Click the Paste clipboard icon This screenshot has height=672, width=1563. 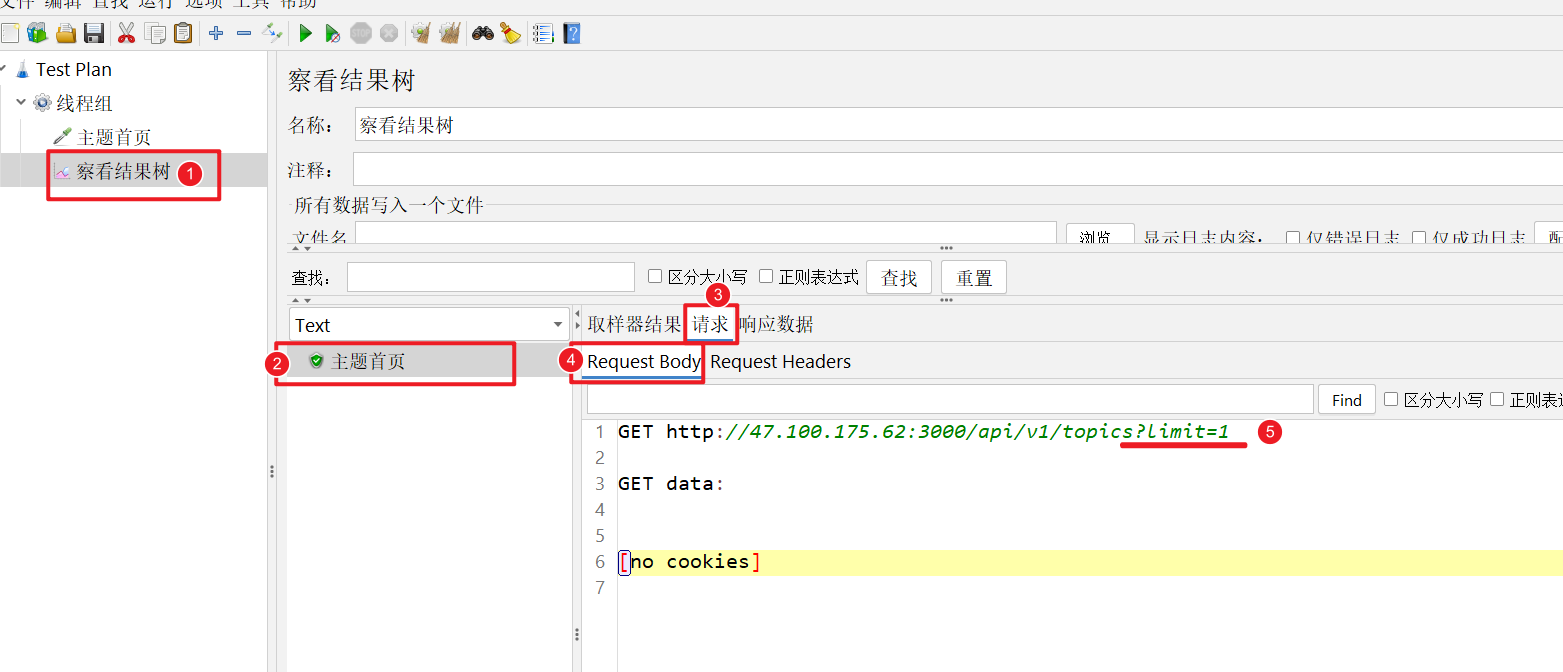(183, 33)
